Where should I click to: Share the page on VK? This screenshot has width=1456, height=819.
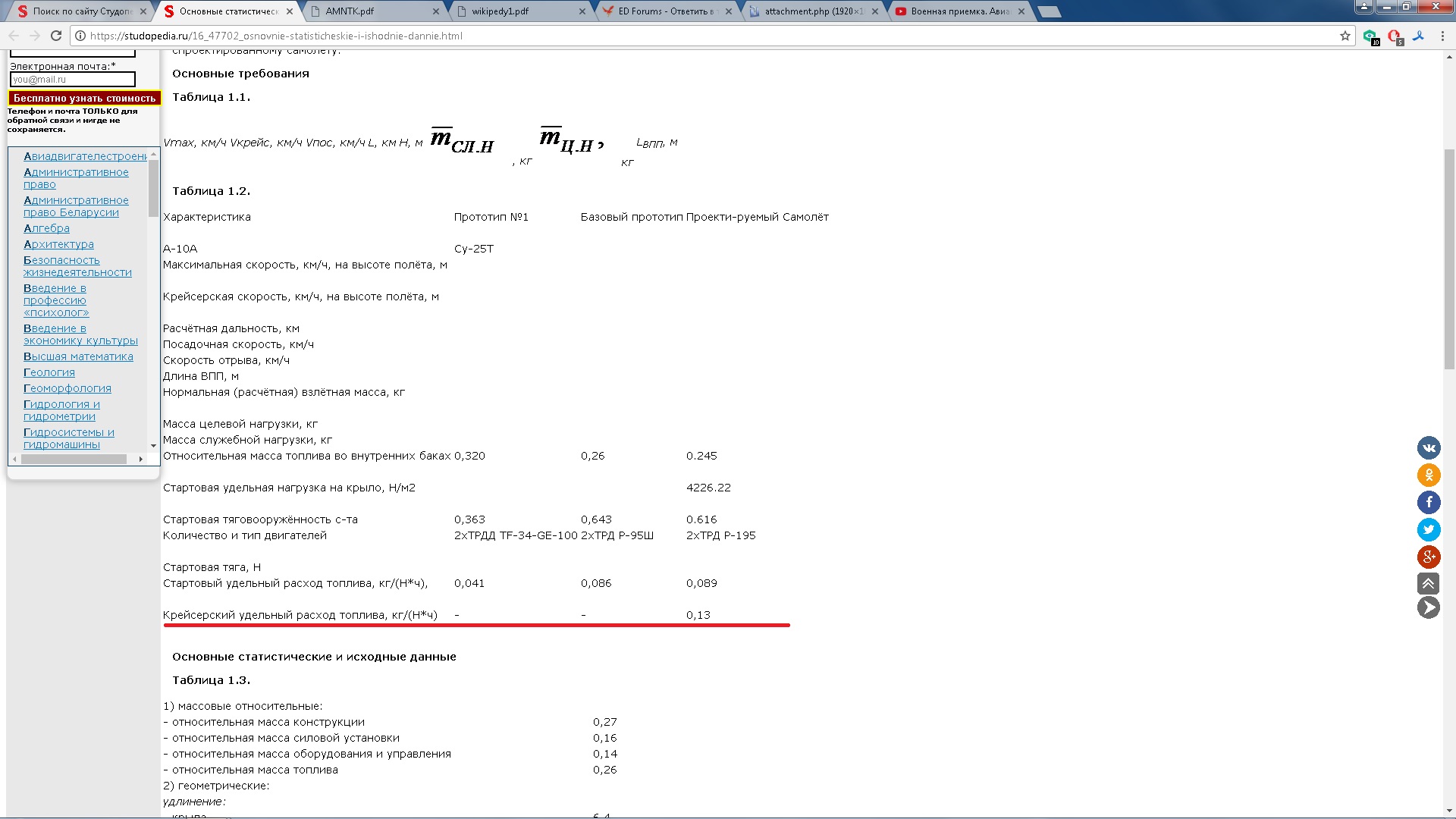coord(1429,447)
